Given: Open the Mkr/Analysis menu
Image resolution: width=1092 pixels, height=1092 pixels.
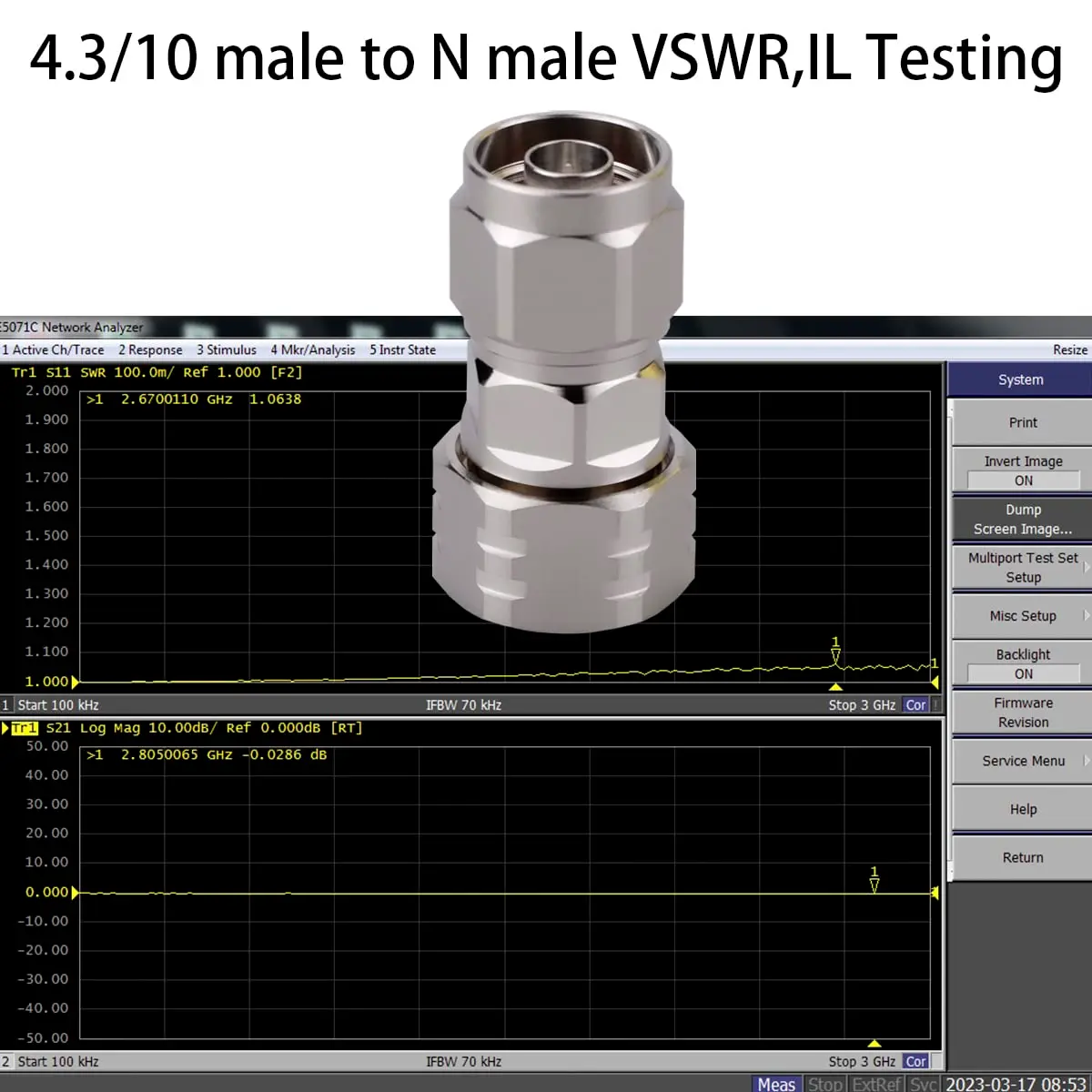Looking at the screenshot, I should coord(312,349).
